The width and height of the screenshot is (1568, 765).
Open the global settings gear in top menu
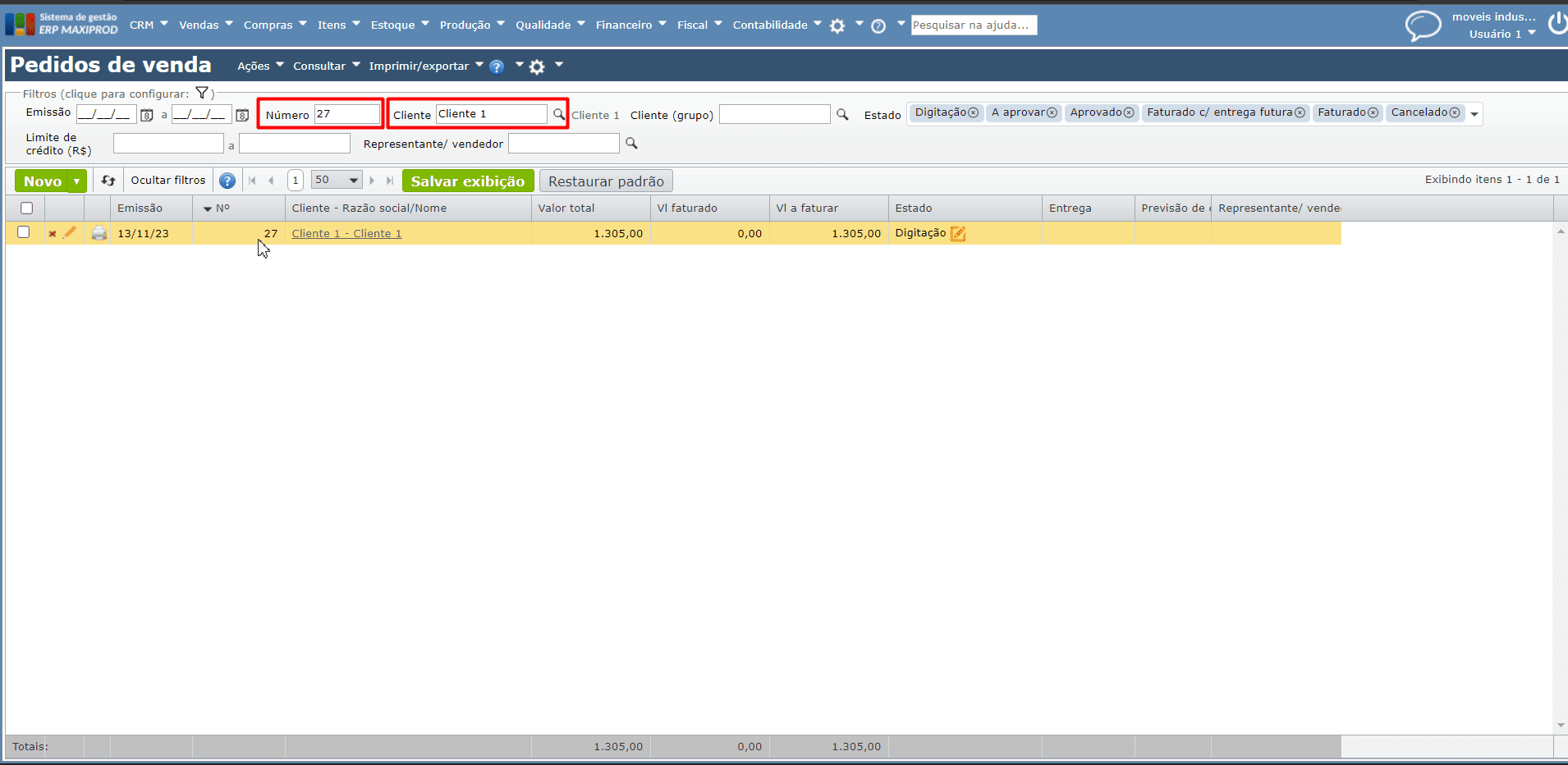tap(837, 26)
